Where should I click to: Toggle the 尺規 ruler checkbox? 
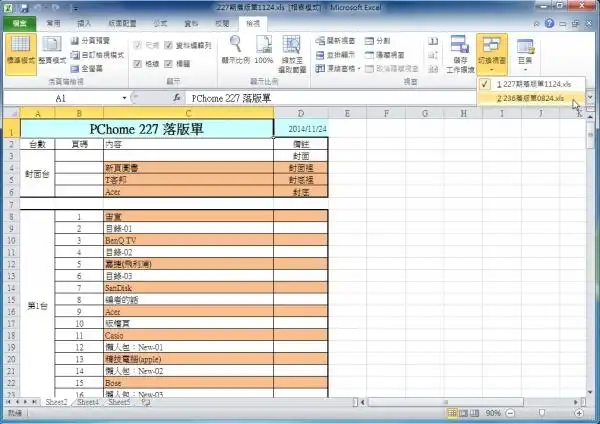[137, 46]
